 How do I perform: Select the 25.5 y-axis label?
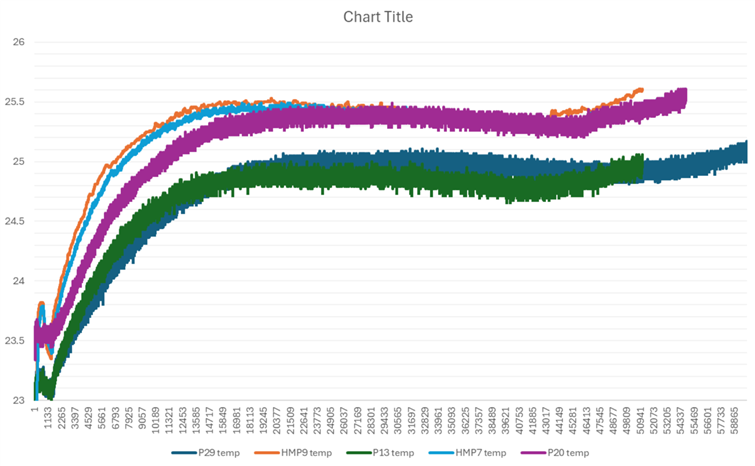pyautogui.click(x=15, y=102)
